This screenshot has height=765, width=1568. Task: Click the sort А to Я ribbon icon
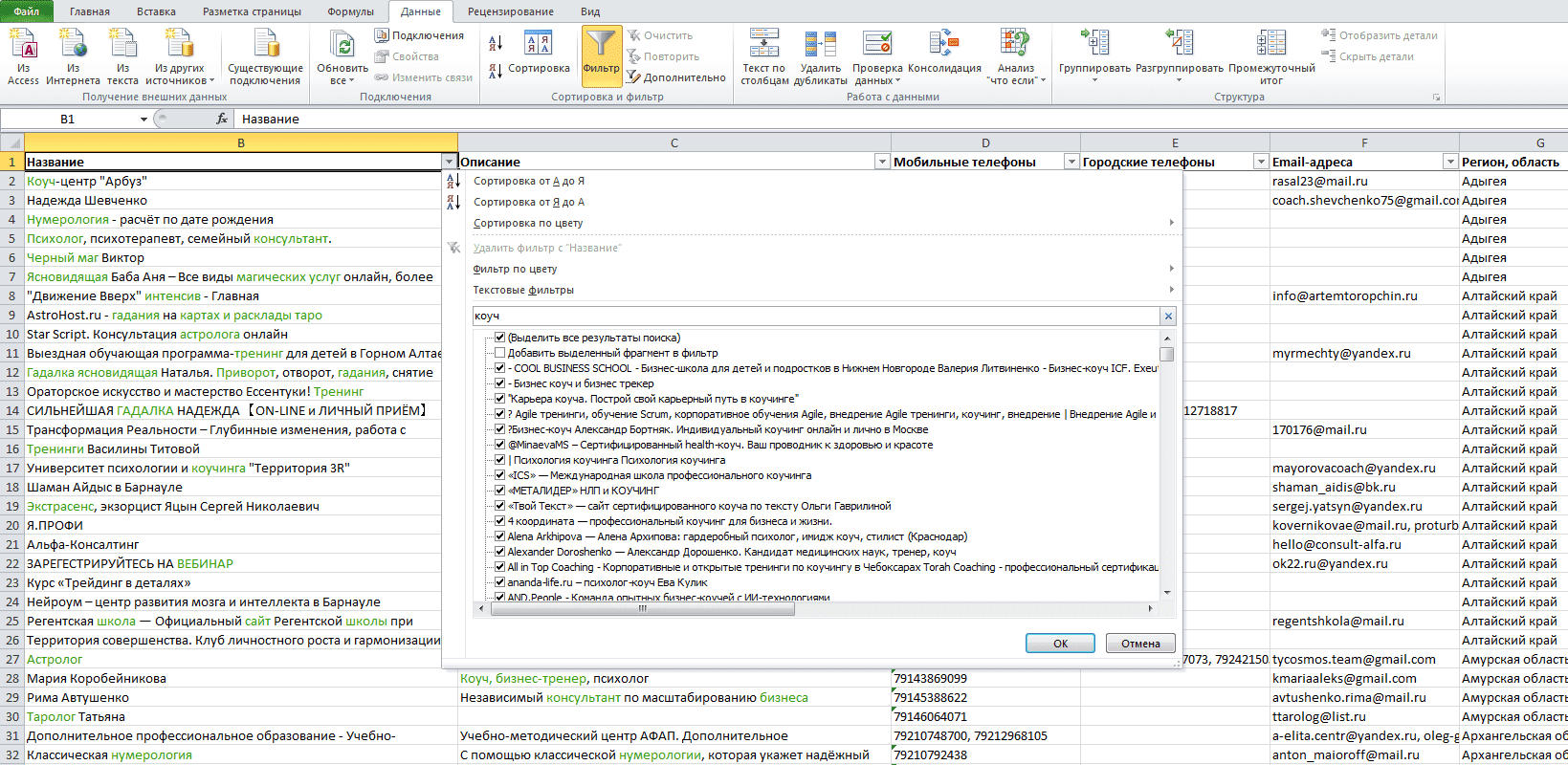[x=496, y=43]
